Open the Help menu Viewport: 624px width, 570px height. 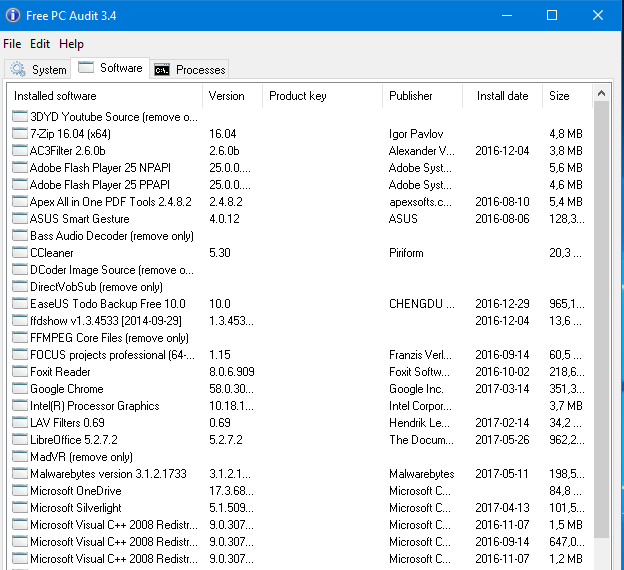[x=71, y=44]
